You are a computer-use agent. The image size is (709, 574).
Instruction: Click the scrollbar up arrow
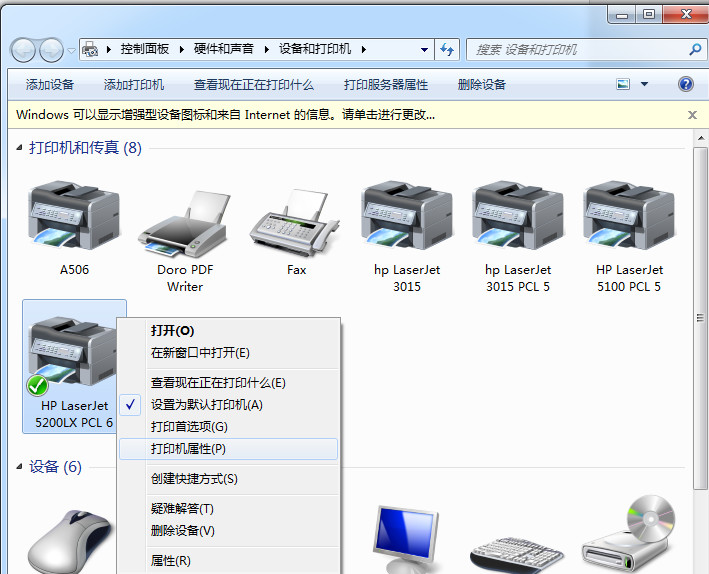coord(701,138)
